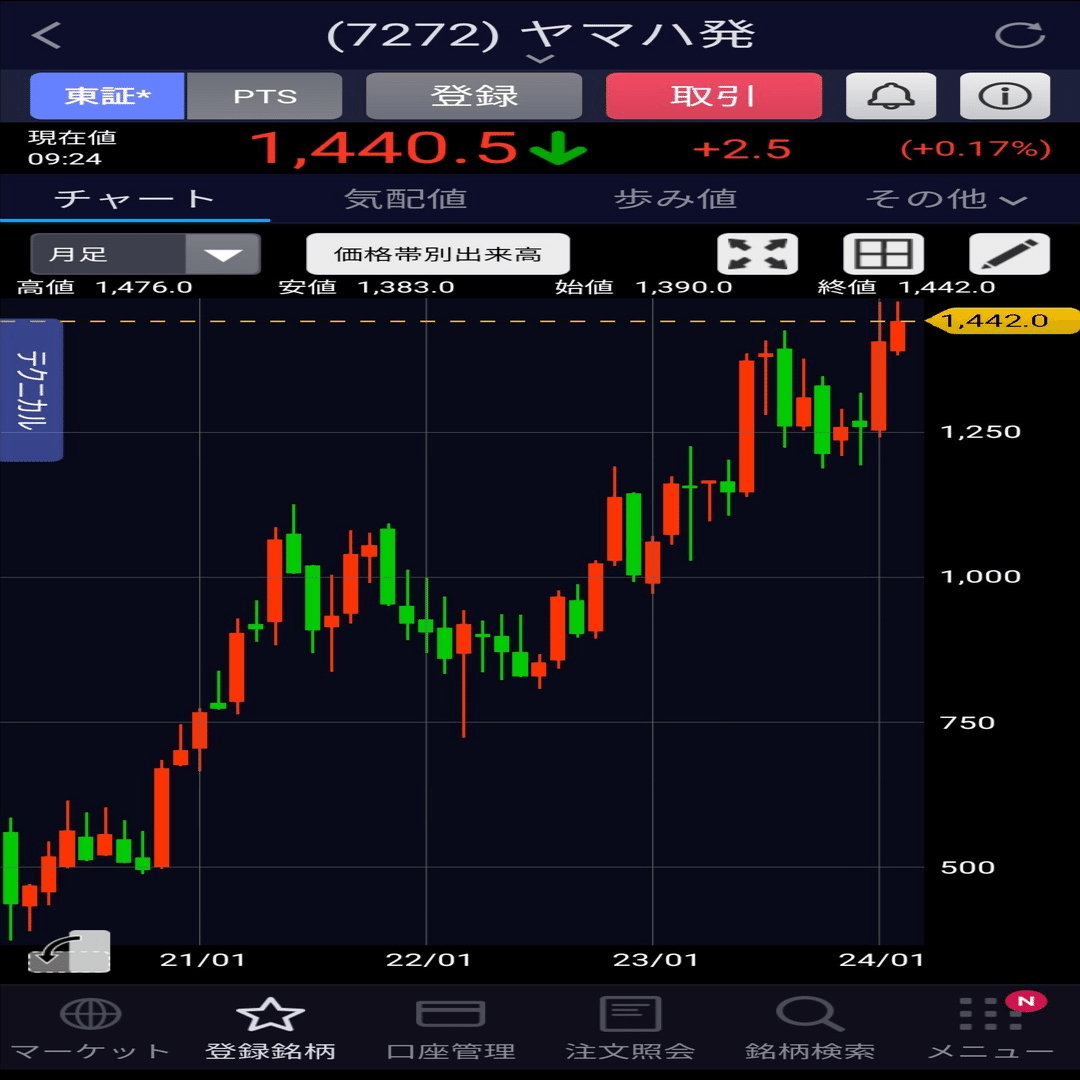Select the 東証* market toggle
The height and width of the screenshot is (1080, 1080).
tap(107, 96)
